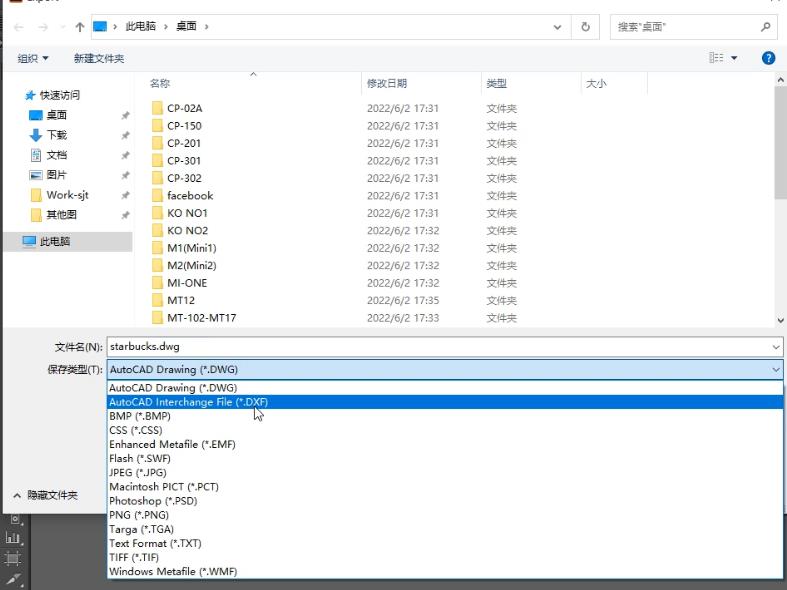Select the Downloads (下载) quick access item
The height and width of the screenshot is (590, 787).
click(56, 135)
